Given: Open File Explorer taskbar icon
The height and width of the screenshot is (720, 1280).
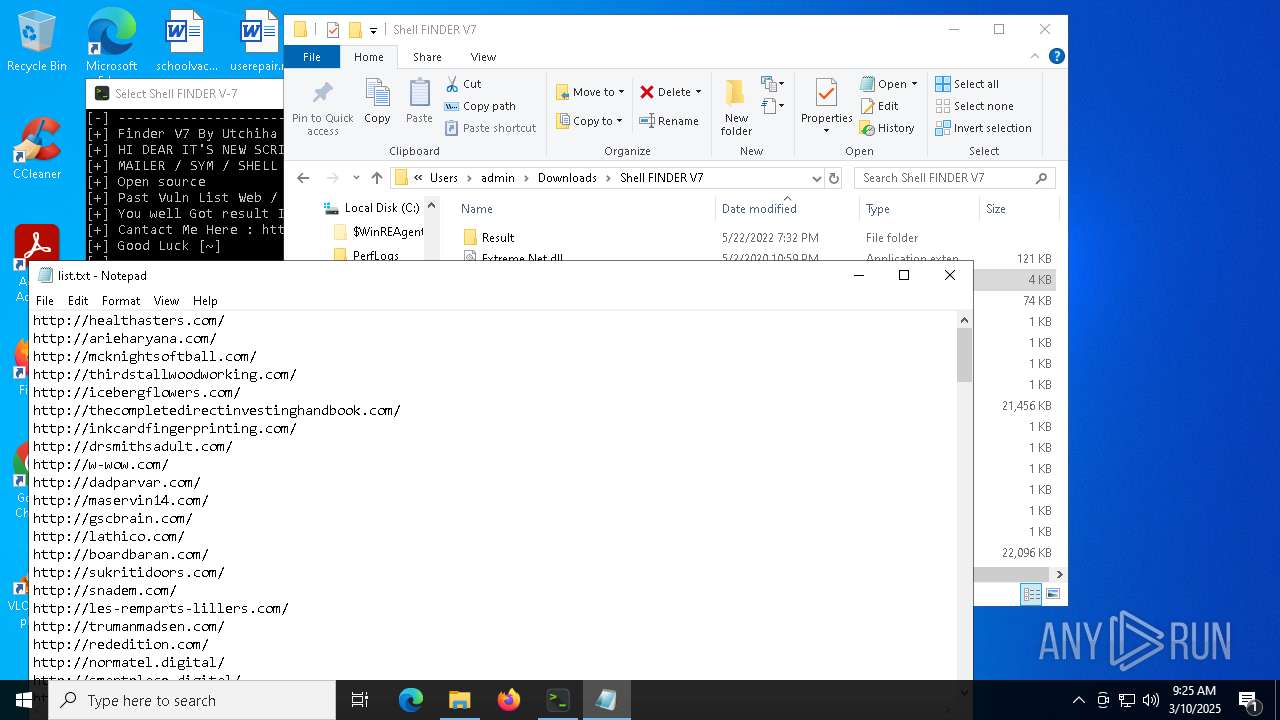Looking at the screenshot, I should tap(460, 700).
